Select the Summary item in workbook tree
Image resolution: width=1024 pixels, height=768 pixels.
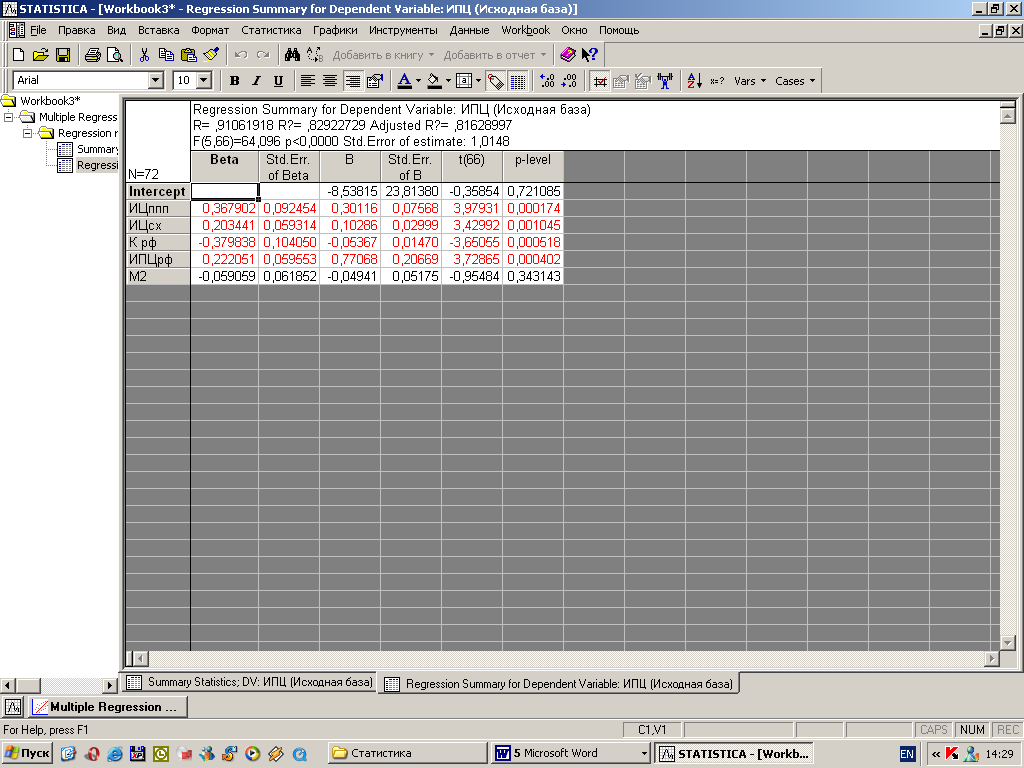click(97, 149)
